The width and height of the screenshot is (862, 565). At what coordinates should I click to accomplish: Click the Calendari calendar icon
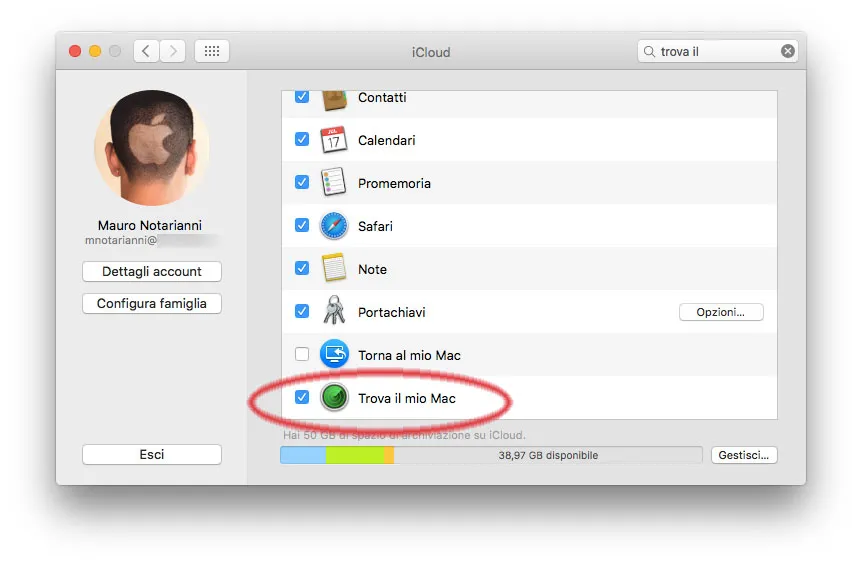pos(334,140)
